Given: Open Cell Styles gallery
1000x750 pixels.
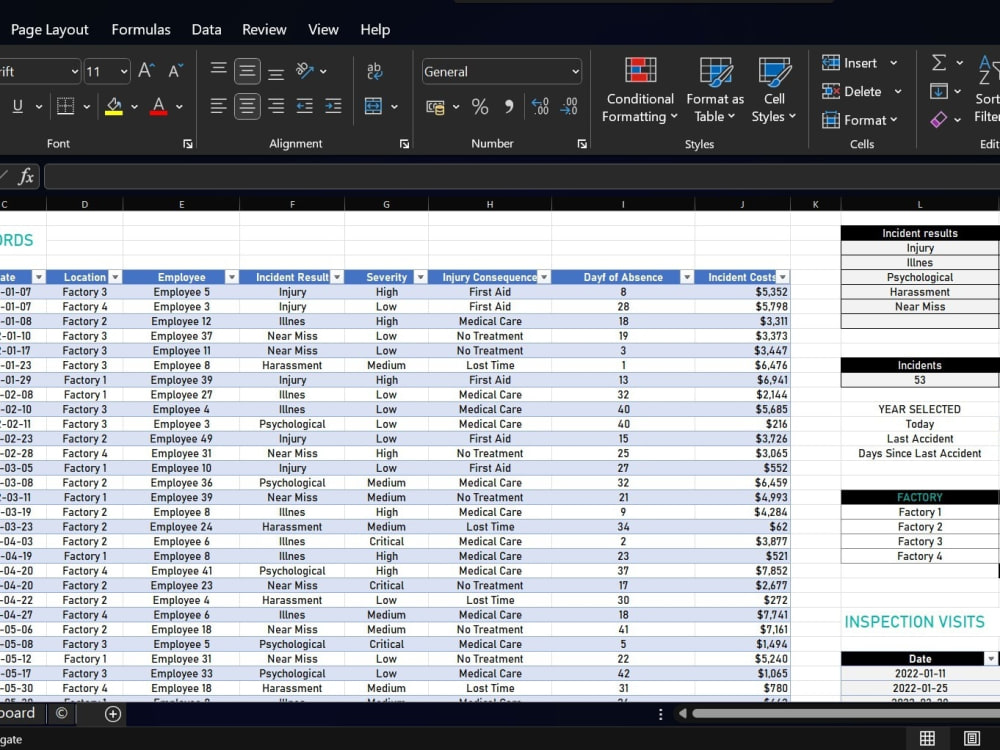Looking at the screenshot, I should click(774, 89).
